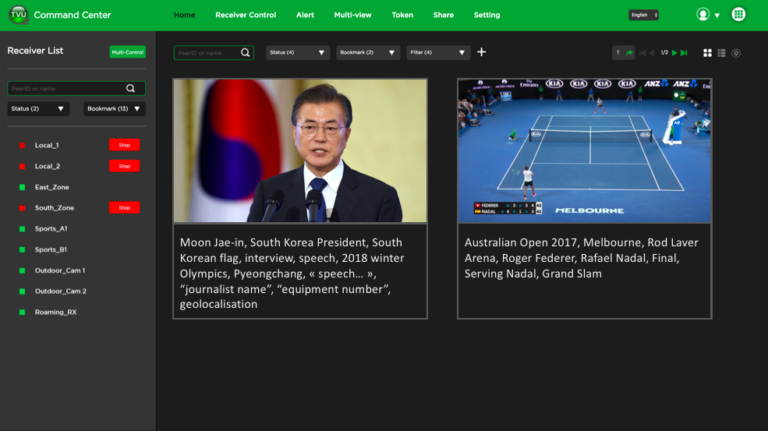Click the plus icon to add filter
This screenshot has height=431, width=768.
click(481, 52)
